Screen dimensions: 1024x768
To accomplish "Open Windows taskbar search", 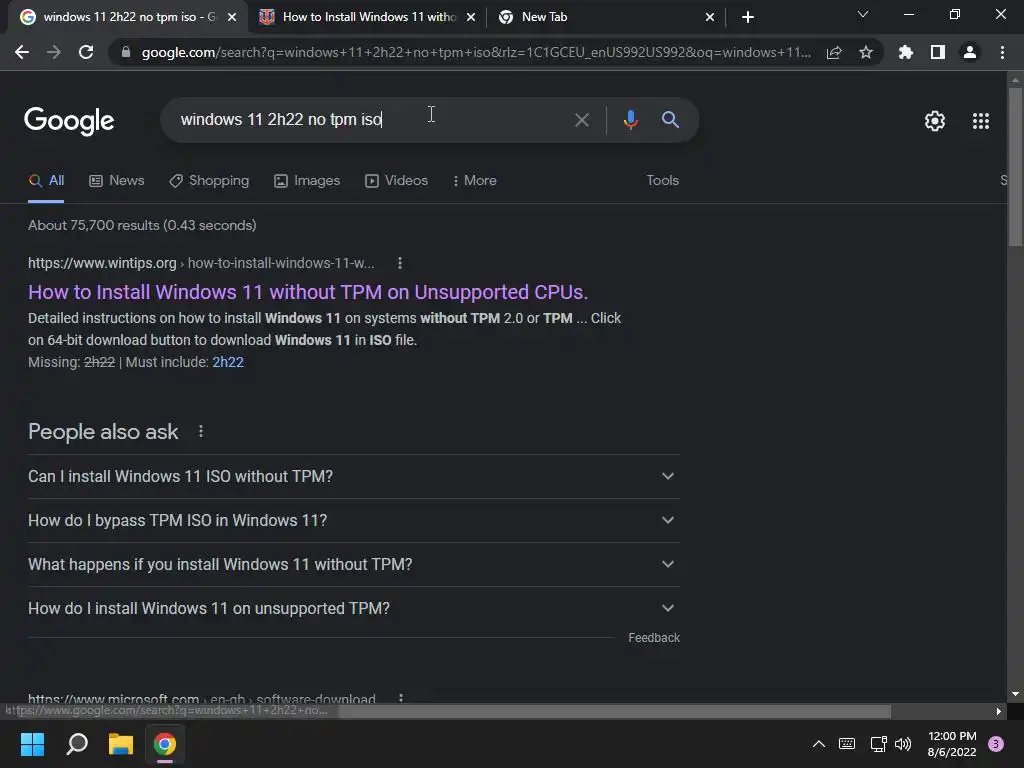I will [77, 744].
